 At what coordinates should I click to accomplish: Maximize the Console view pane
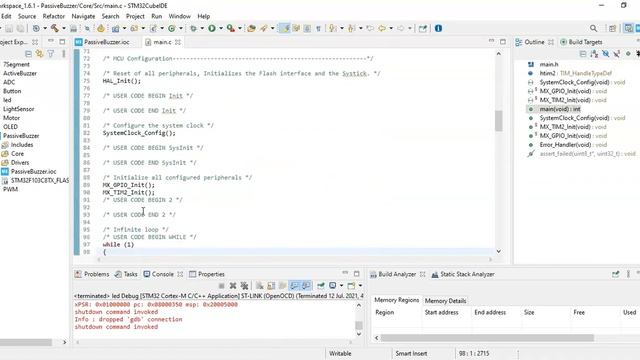[356, 273]
